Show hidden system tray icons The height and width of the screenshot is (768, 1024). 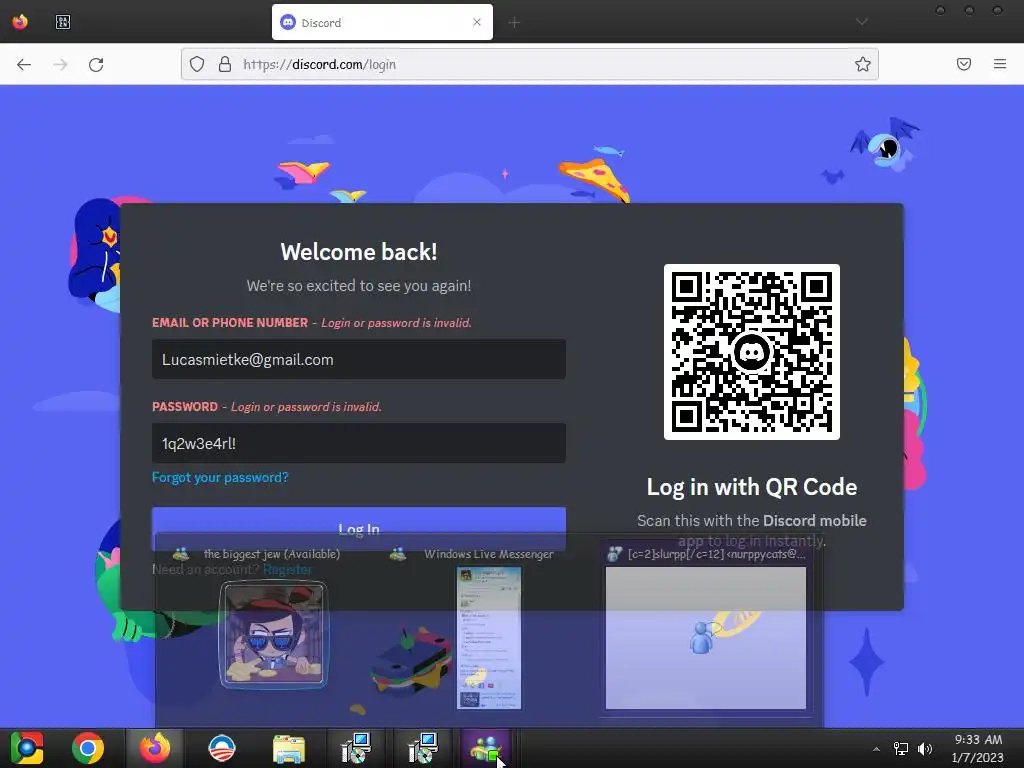(876, 749)
